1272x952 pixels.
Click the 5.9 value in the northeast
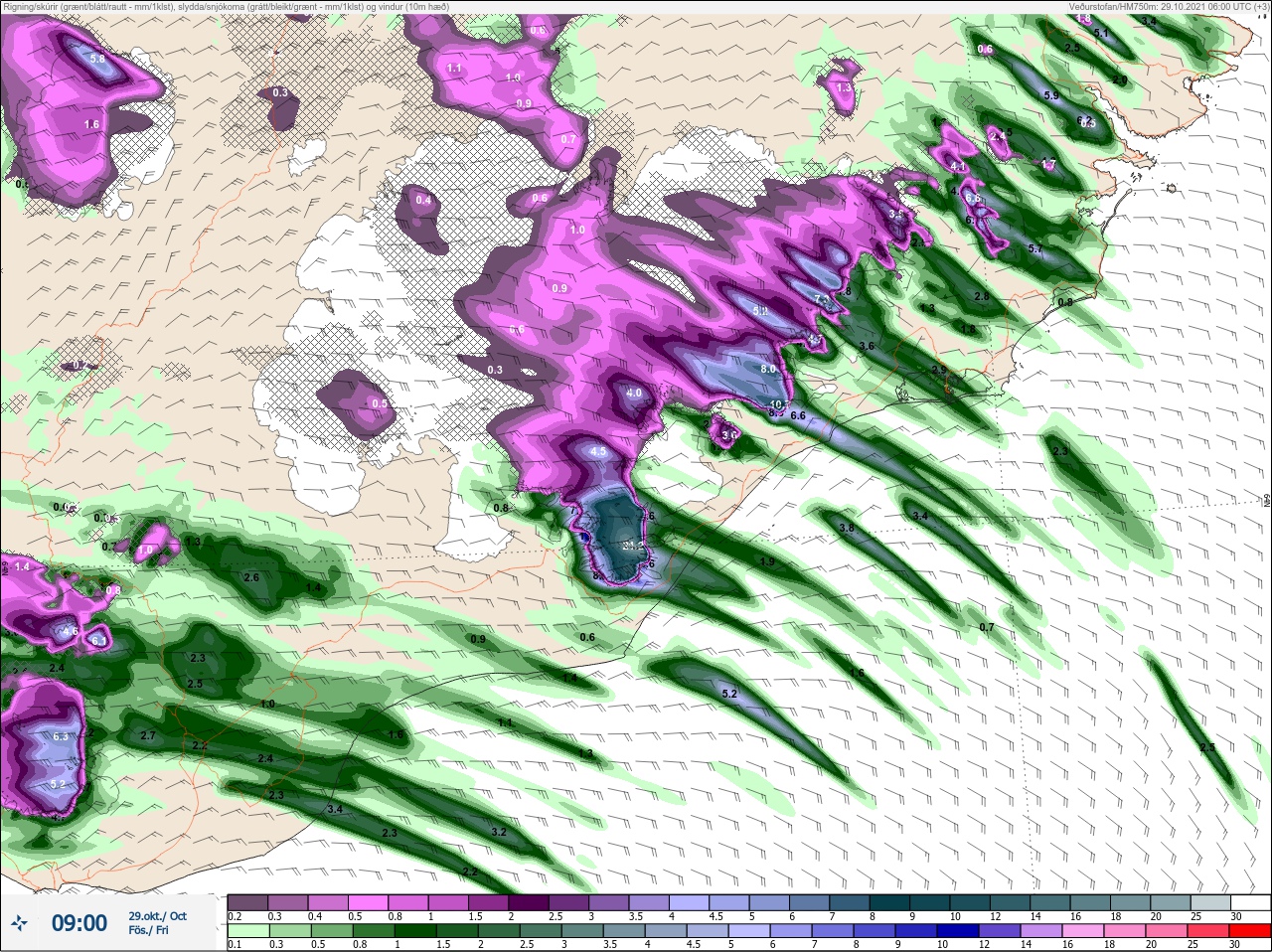1051,96
